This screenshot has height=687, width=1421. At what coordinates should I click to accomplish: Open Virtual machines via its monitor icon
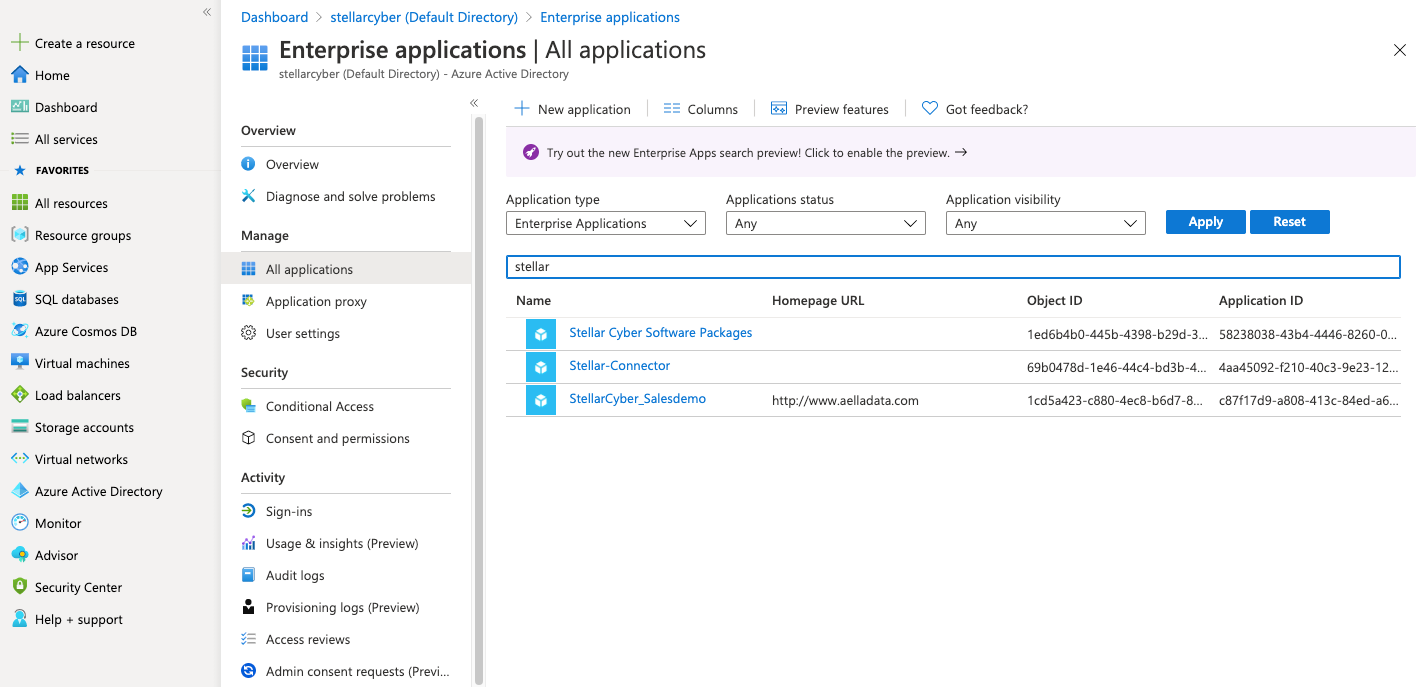coord(19,363)
